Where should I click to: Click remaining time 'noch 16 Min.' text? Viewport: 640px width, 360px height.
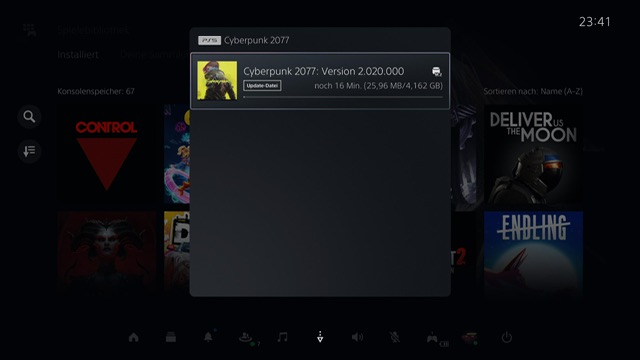tap(338, 86)
